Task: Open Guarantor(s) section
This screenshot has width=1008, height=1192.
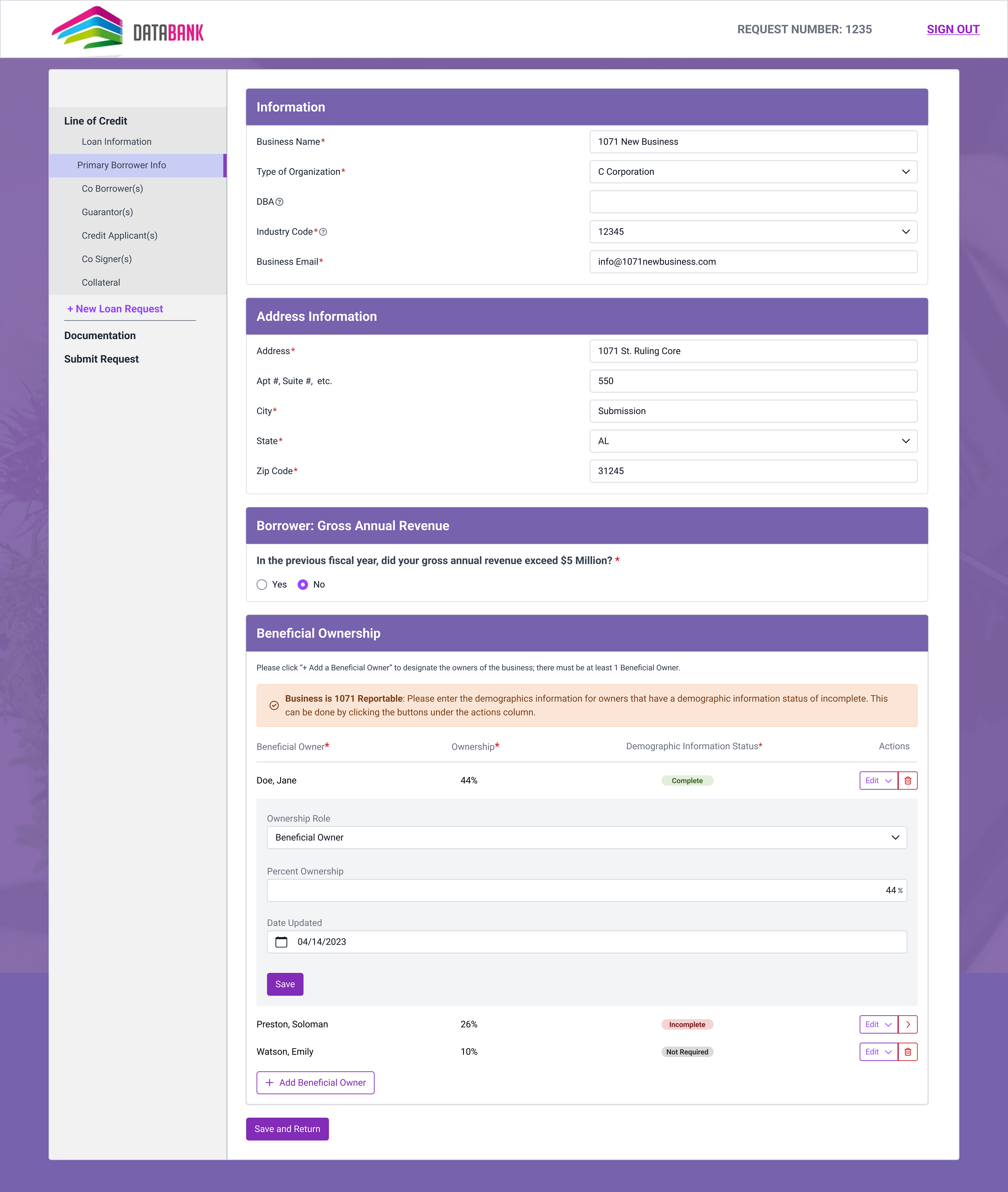Action: 107,212
